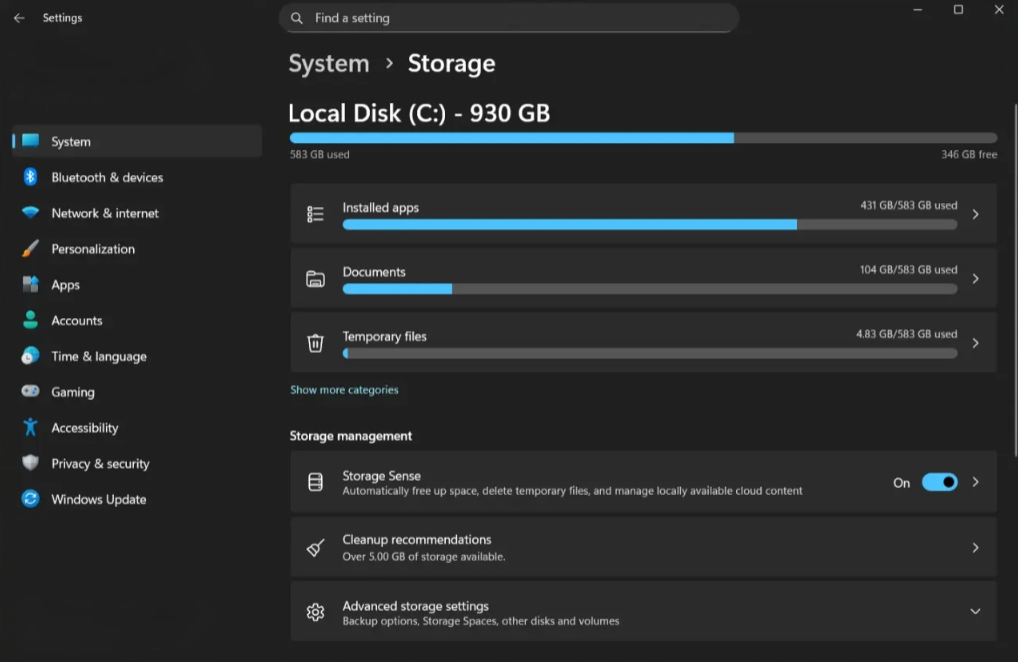Click the Gaming controller icon
Image resolution: width=1018 pixels, height=662 pixels.
click(31, 391)
